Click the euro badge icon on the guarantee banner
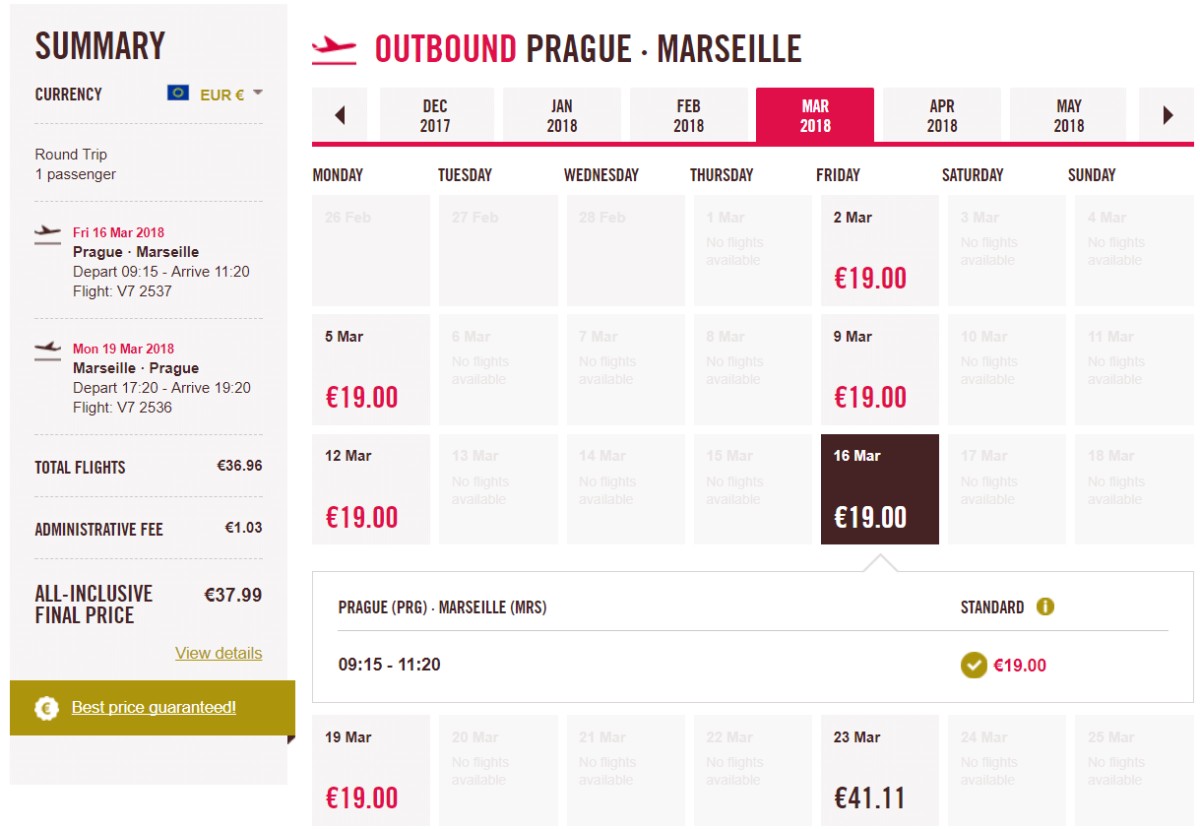Image resolution: width=1200 pixels, height=829 pixels. point(46,708)
